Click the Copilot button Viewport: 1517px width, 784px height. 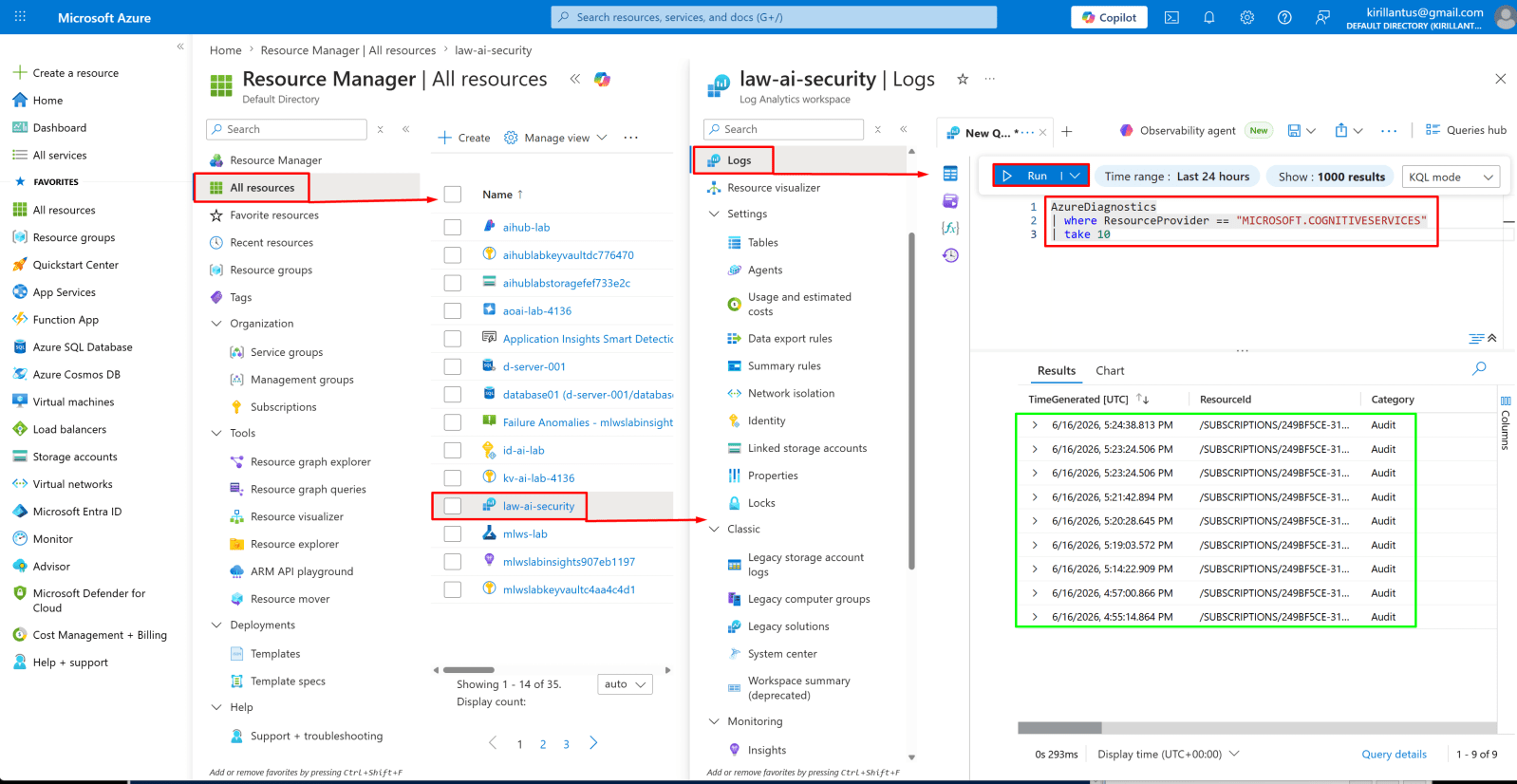pos(1109,17)
